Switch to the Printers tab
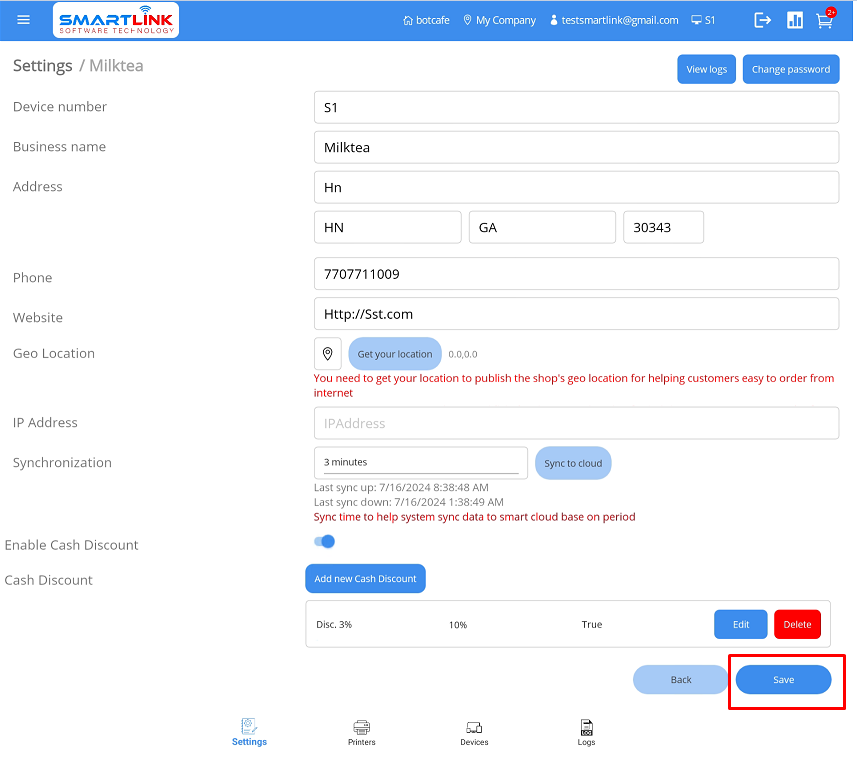 coord(362,732)
